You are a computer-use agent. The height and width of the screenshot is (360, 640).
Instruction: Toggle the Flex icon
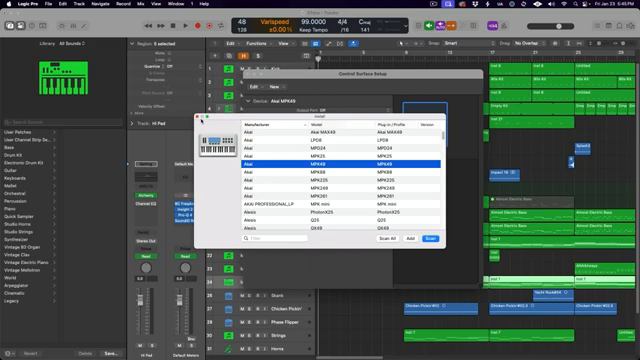click(340, 43)
